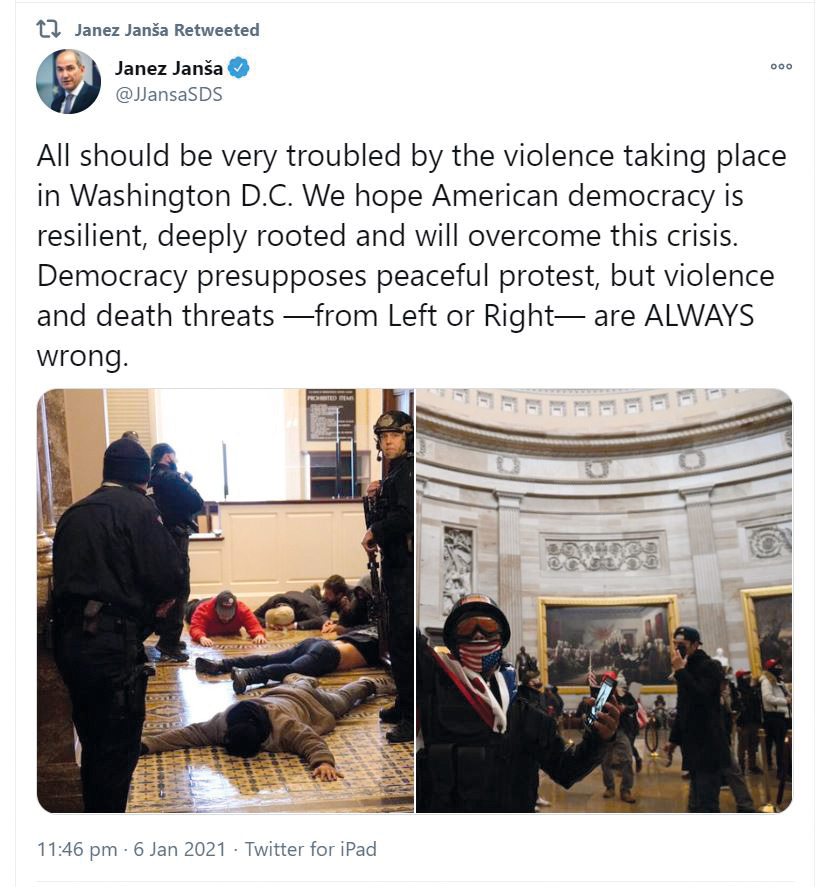Click the 6 Jan 2021 date
The height and width of the screenshot is (887, 824).
[179, 849]
